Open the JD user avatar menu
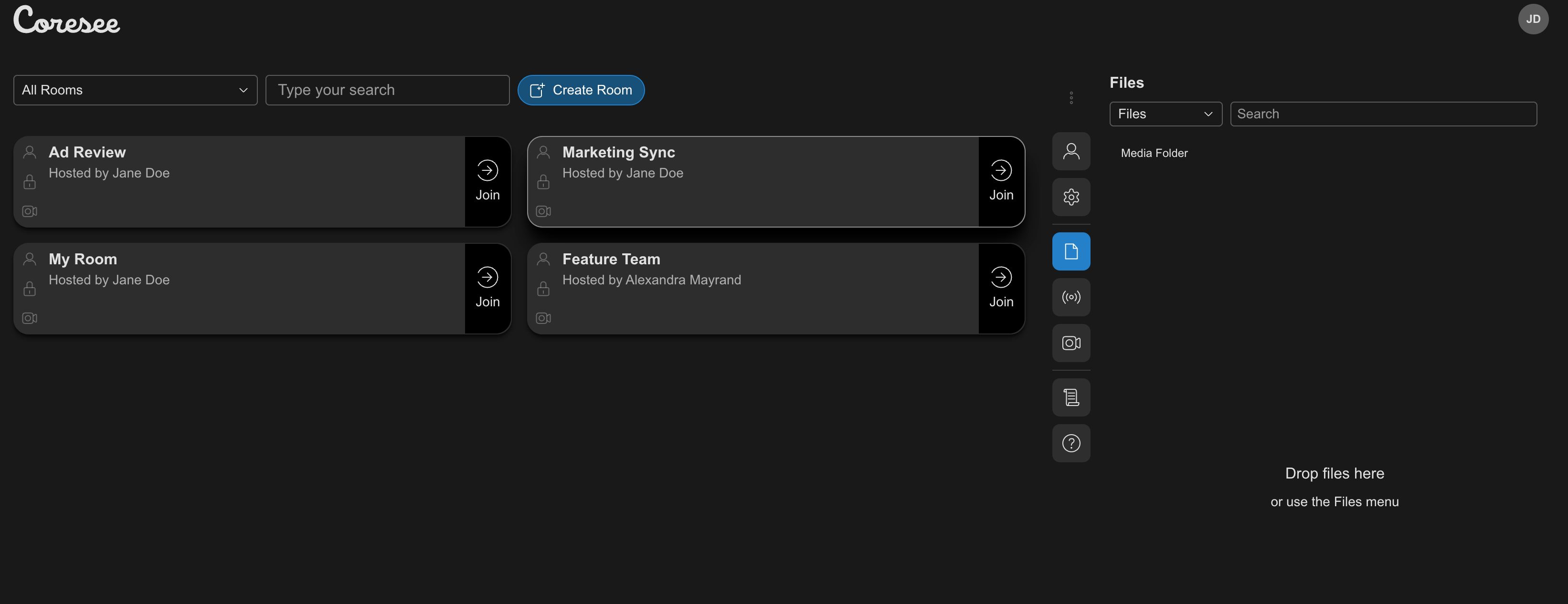The image size is (1568, 604). point(1533,20)
